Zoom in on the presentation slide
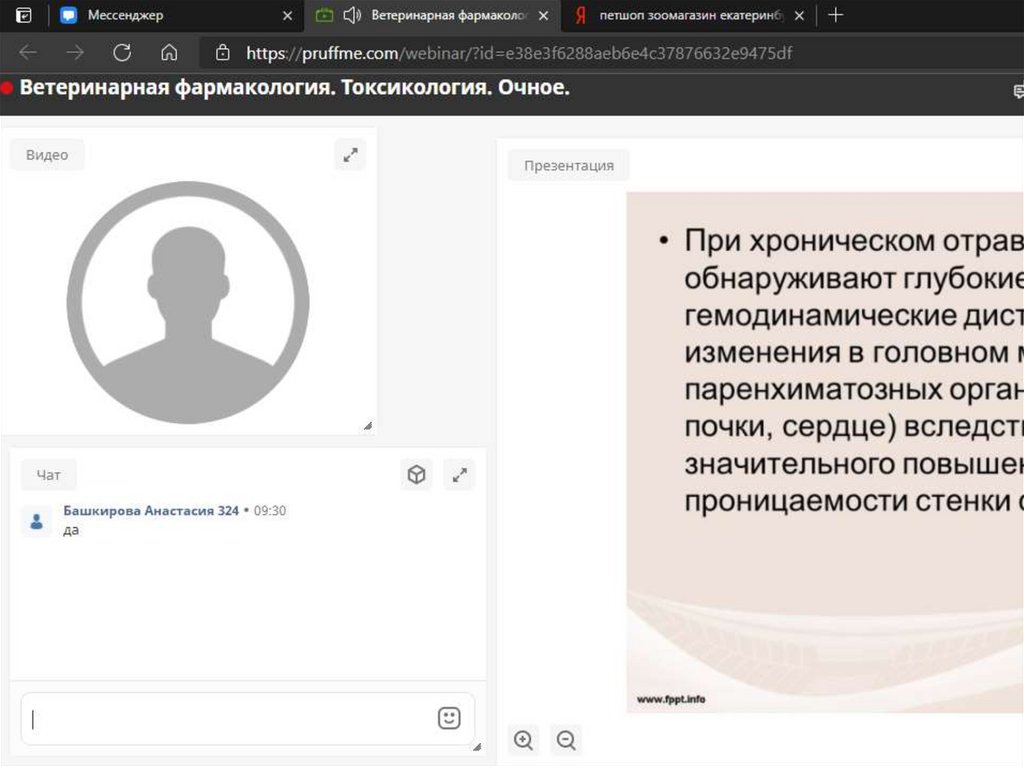 click(x=523, y=740)
